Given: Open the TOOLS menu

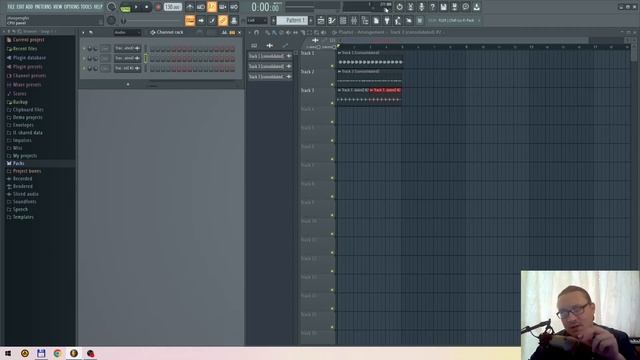Looking at the screenshot, I should [86, 7].
